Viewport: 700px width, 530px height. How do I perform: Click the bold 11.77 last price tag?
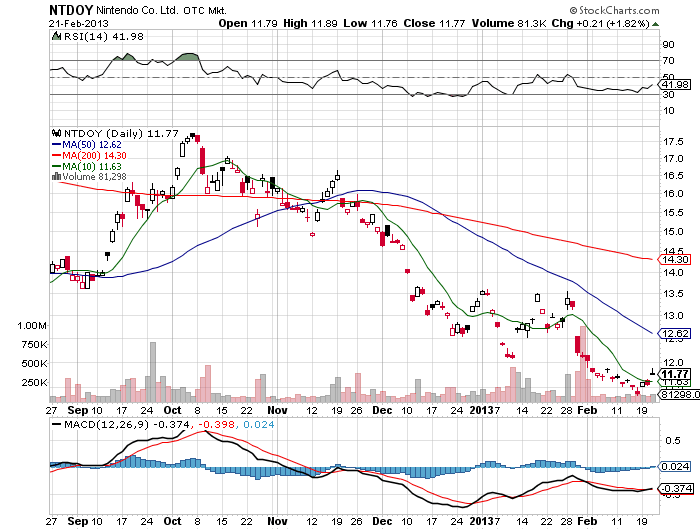(x=675, y=374)
